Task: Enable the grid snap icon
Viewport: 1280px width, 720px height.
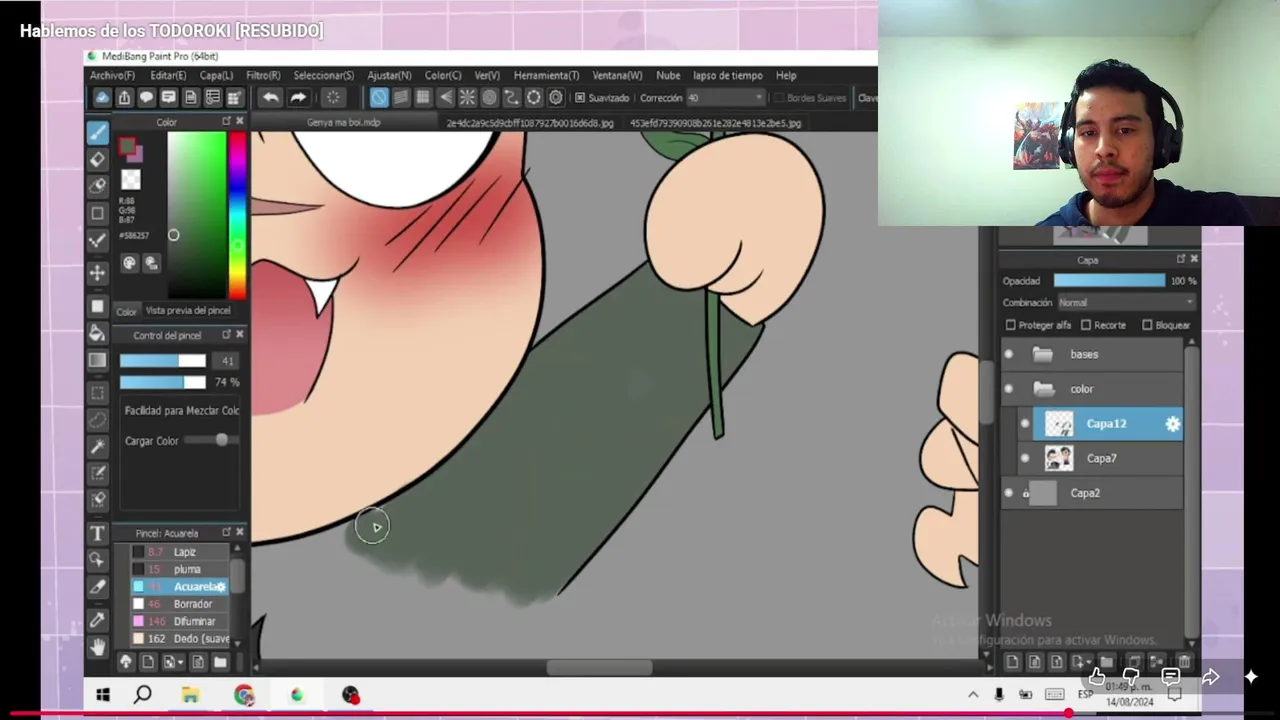Action: tap(423, 97)
